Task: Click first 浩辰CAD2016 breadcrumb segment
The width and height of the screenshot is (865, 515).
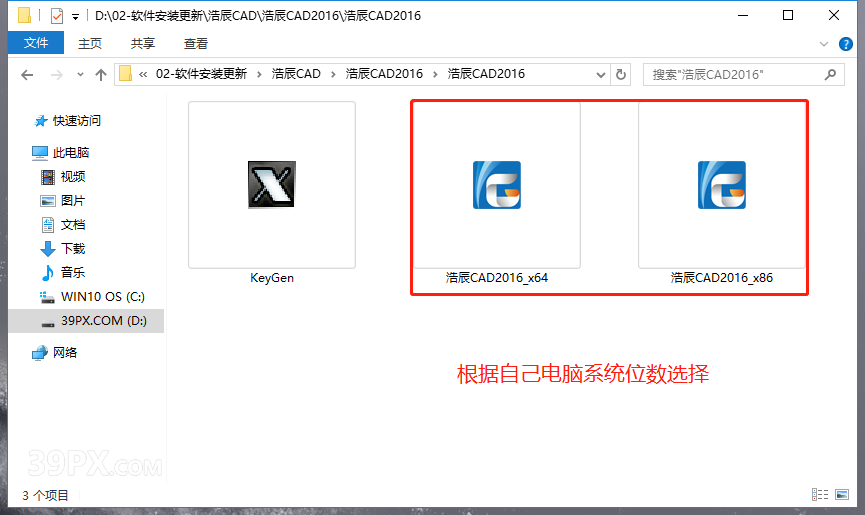Action: coord(384,74)
